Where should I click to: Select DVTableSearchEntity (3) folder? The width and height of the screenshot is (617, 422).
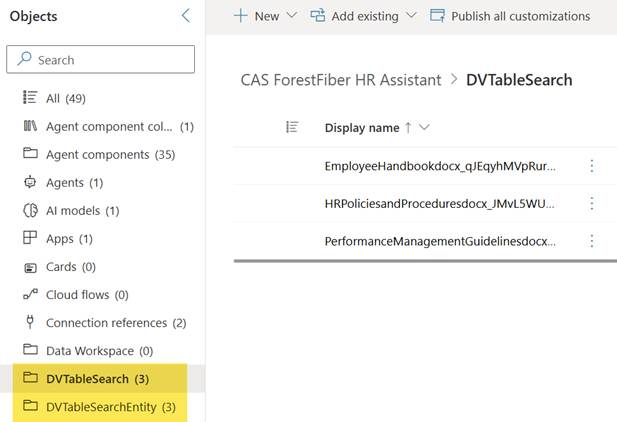click(x=110, y=407)
